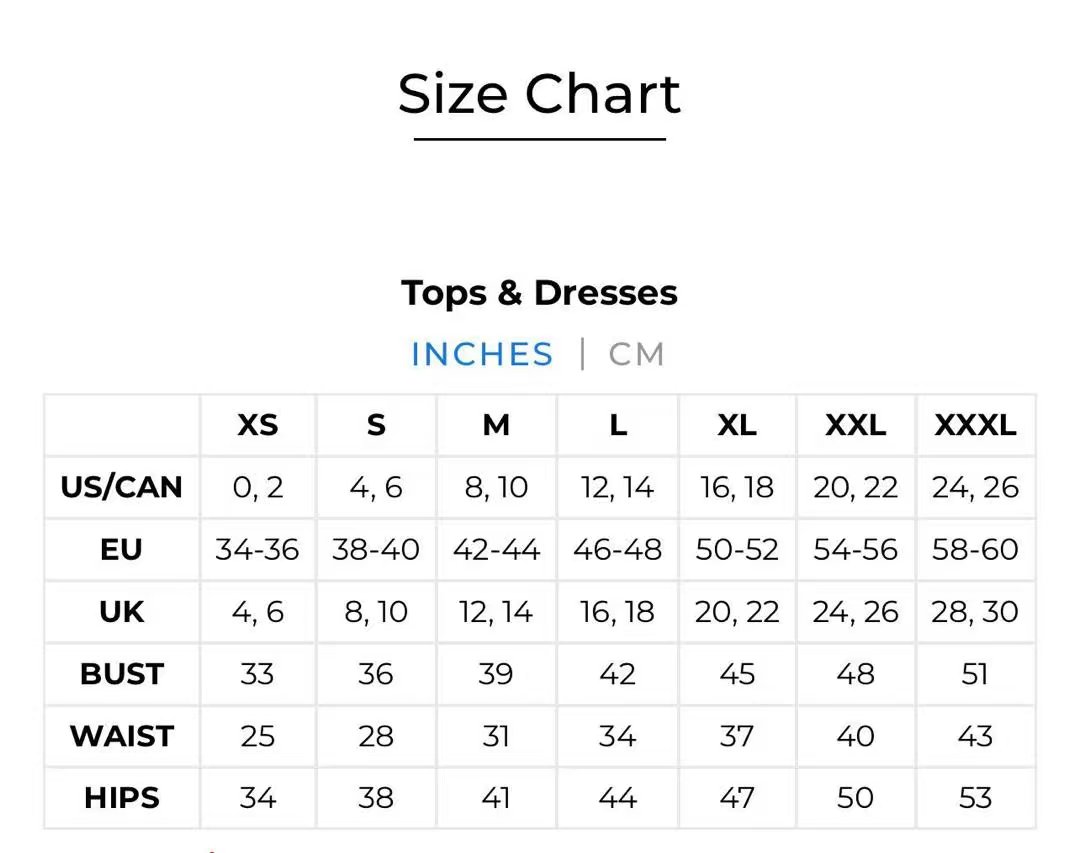Select the XS column header

point(257,425)
